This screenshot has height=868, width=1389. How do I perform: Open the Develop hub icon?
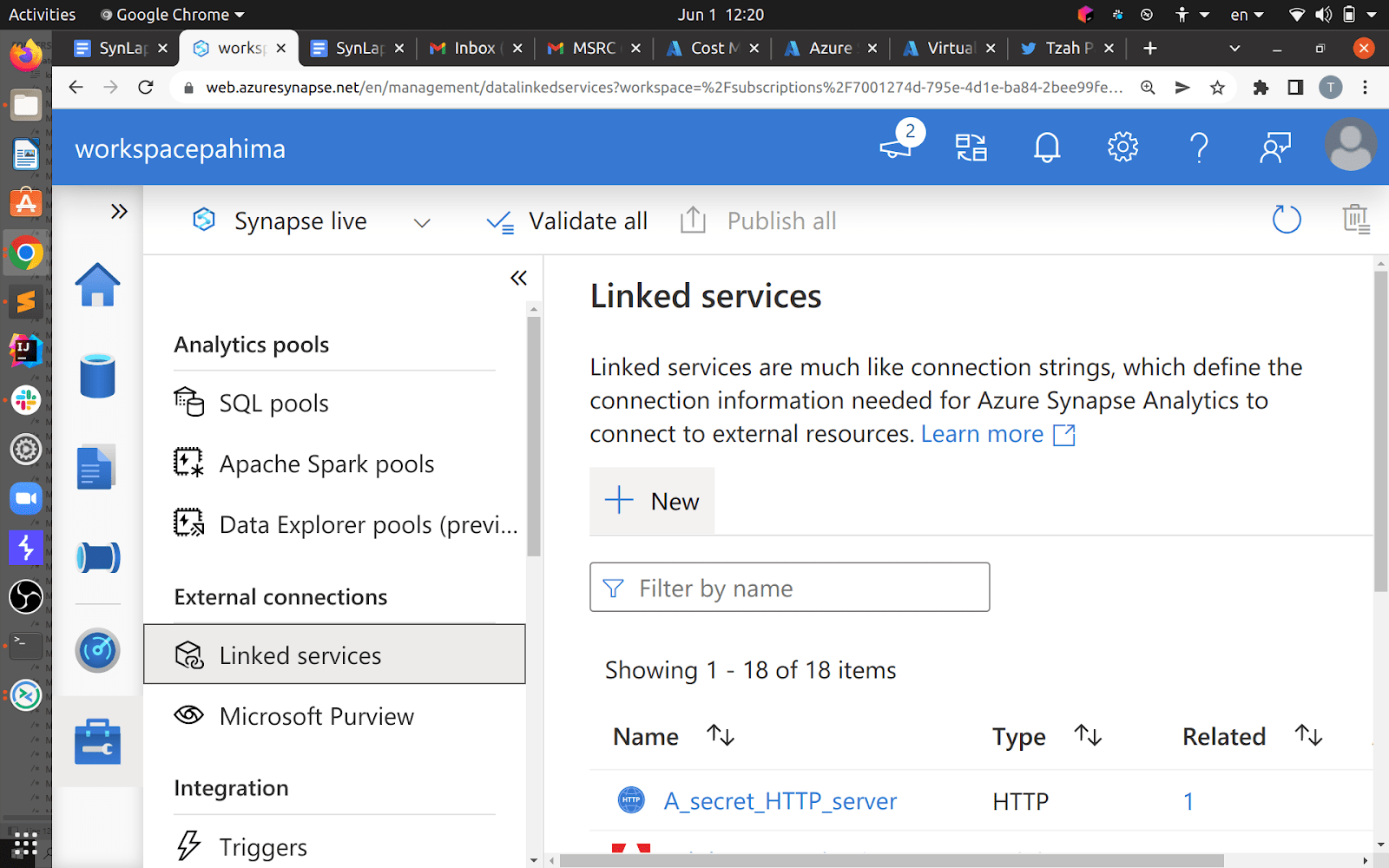pyautogui.click(x=97, y=466)
